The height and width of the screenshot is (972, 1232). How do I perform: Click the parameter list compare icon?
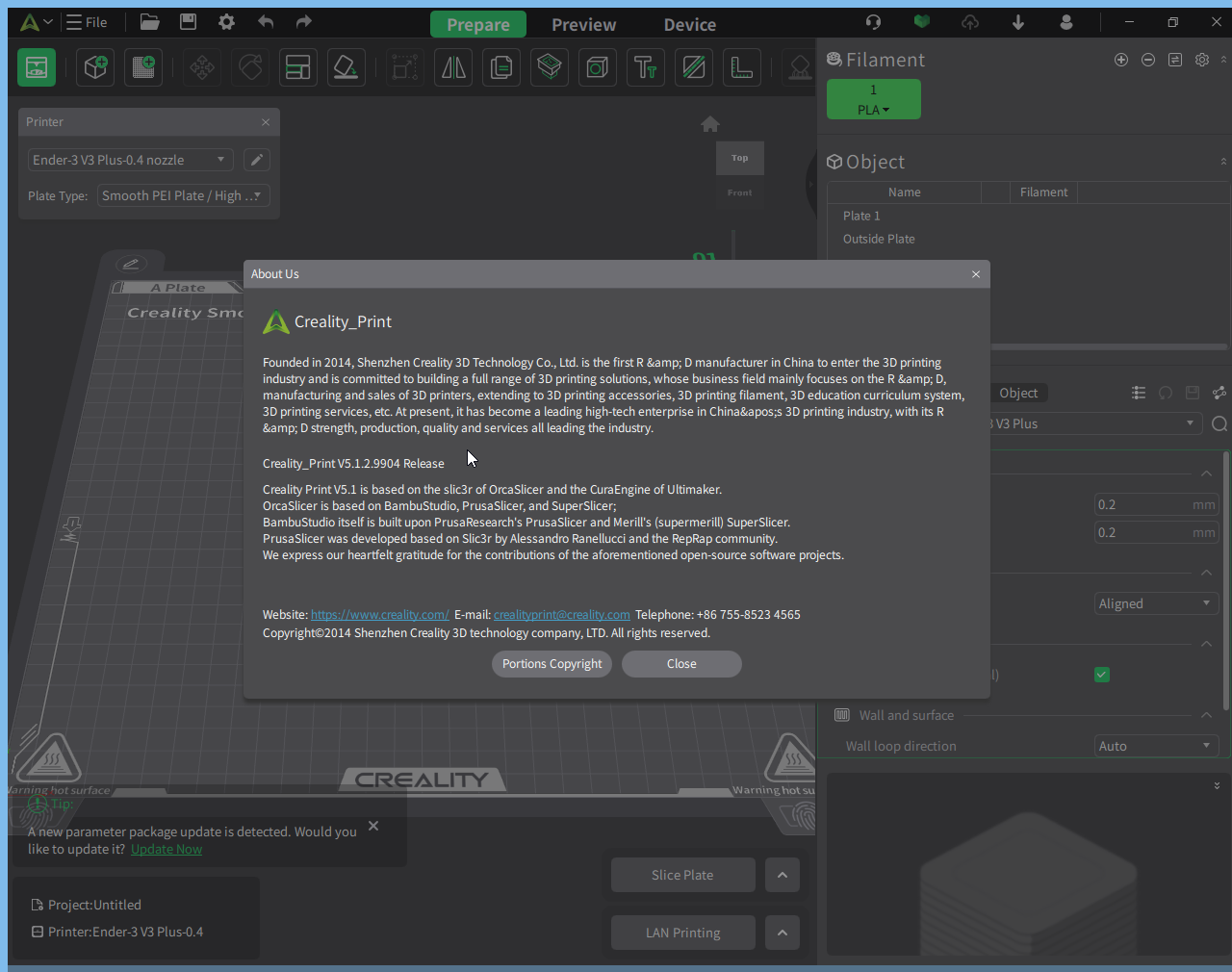pyautogui.click(x=1139, y=393)
